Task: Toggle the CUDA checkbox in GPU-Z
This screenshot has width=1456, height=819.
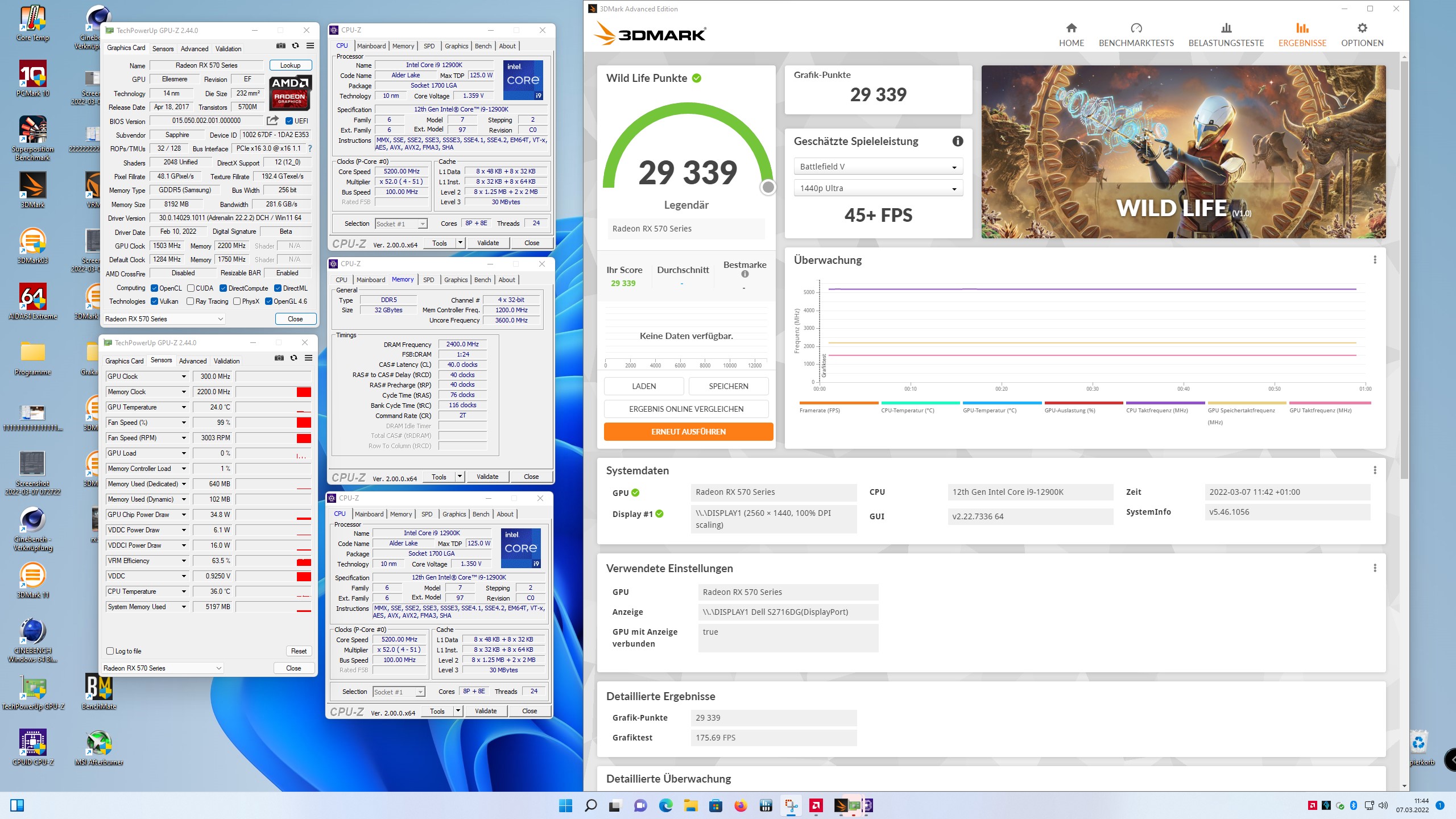Action: [191, 288]
